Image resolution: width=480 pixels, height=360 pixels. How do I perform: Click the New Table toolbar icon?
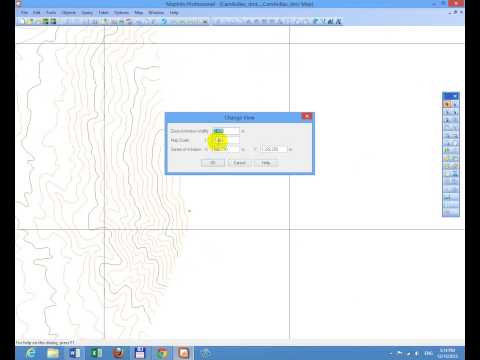[x=23, y=21]
